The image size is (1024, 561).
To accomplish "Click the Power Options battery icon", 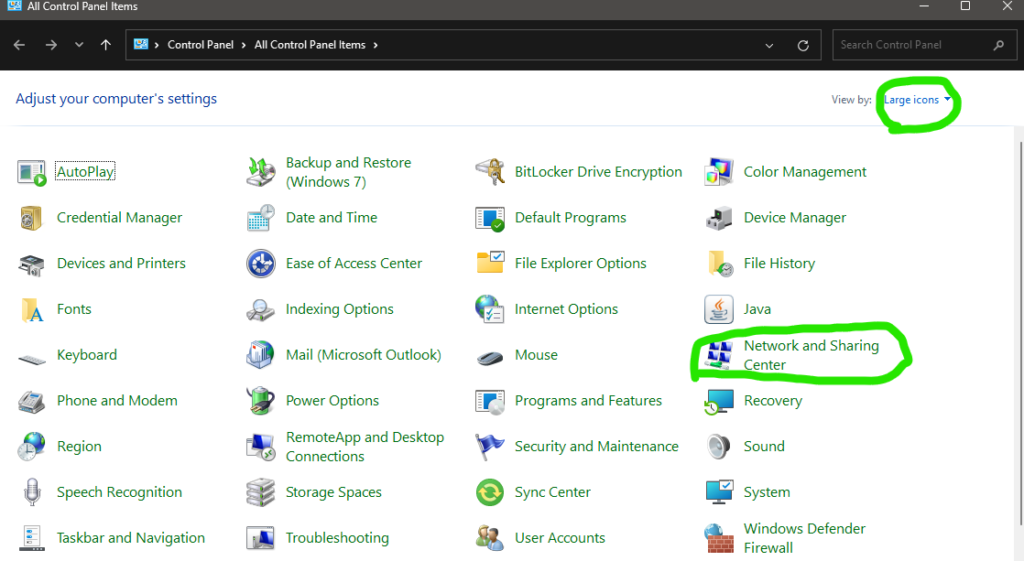I will tap(261, 401).
